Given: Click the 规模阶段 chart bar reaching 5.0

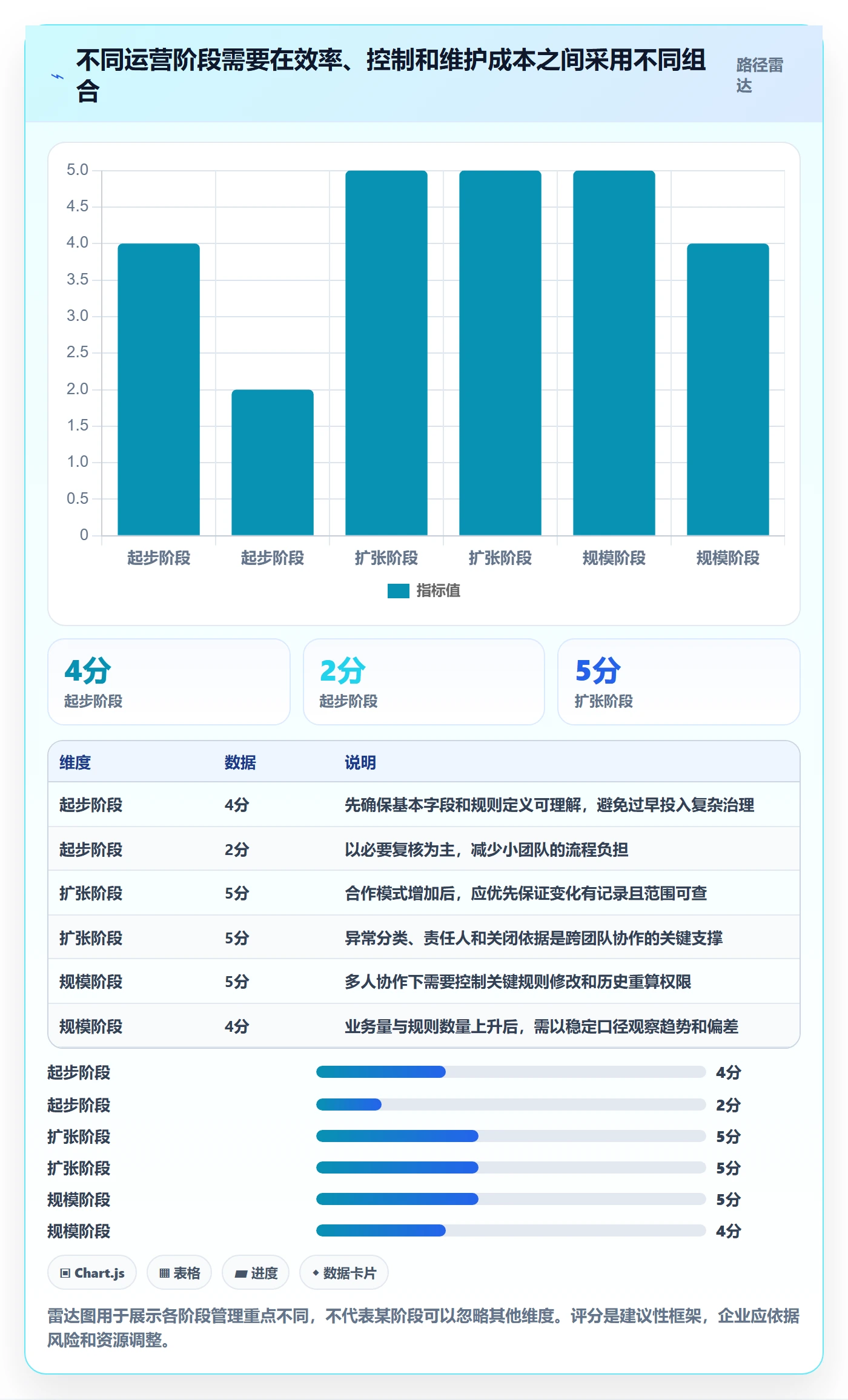Looking at the screenshot, I should pos(614,353).
